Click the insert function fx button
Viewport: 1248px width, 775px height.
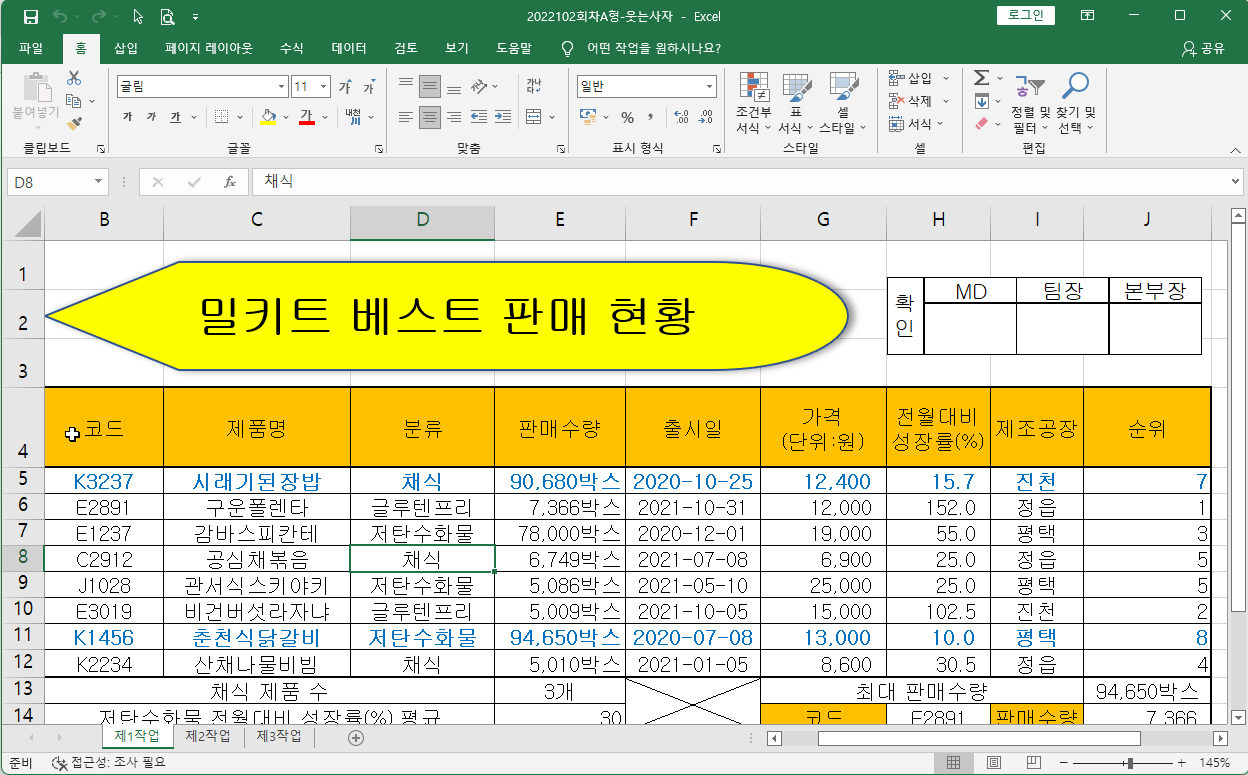(x=229, y=182)
